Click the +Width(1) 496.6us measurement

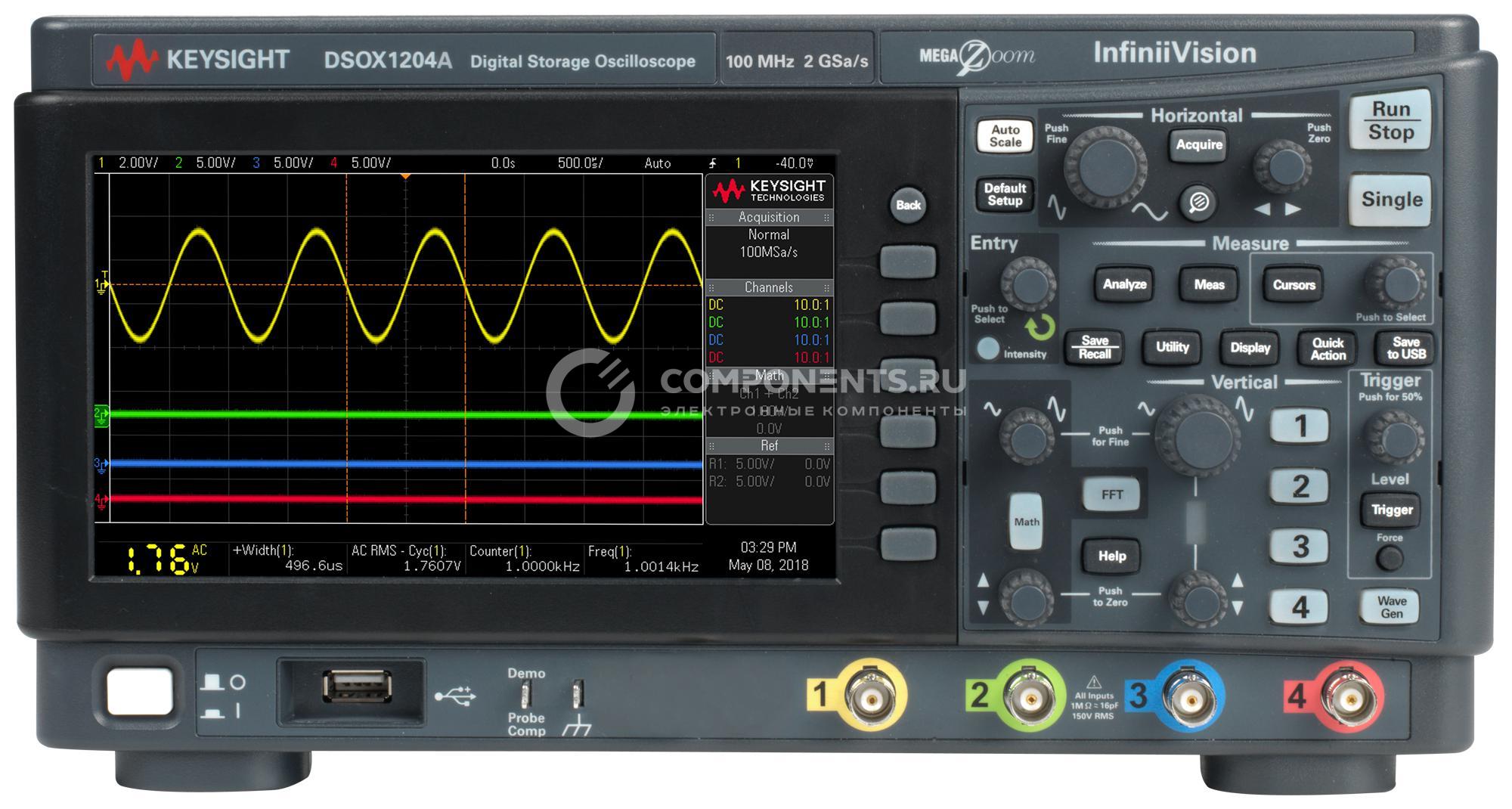[x=288, y=558]
